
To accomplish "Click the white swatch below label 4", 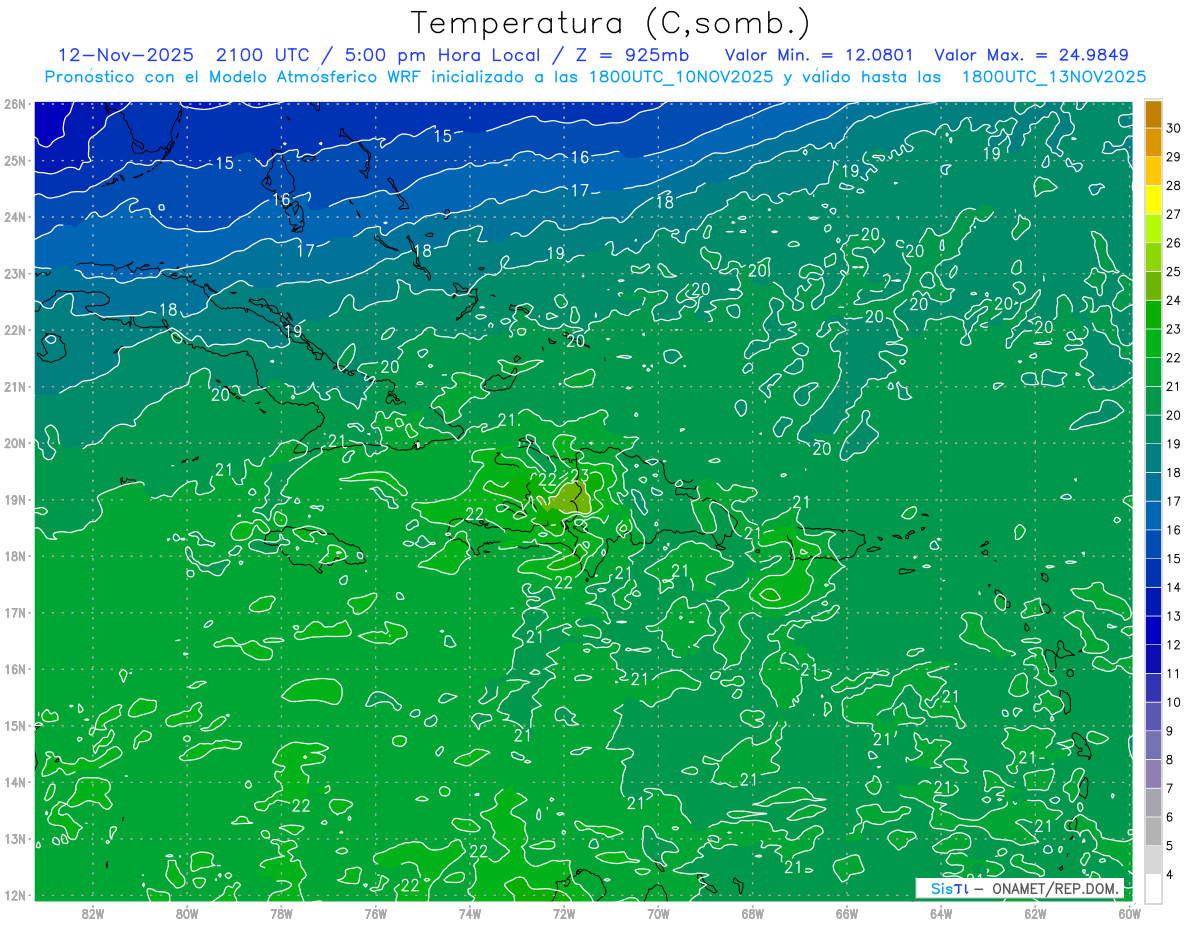I will coord(1153,889).
